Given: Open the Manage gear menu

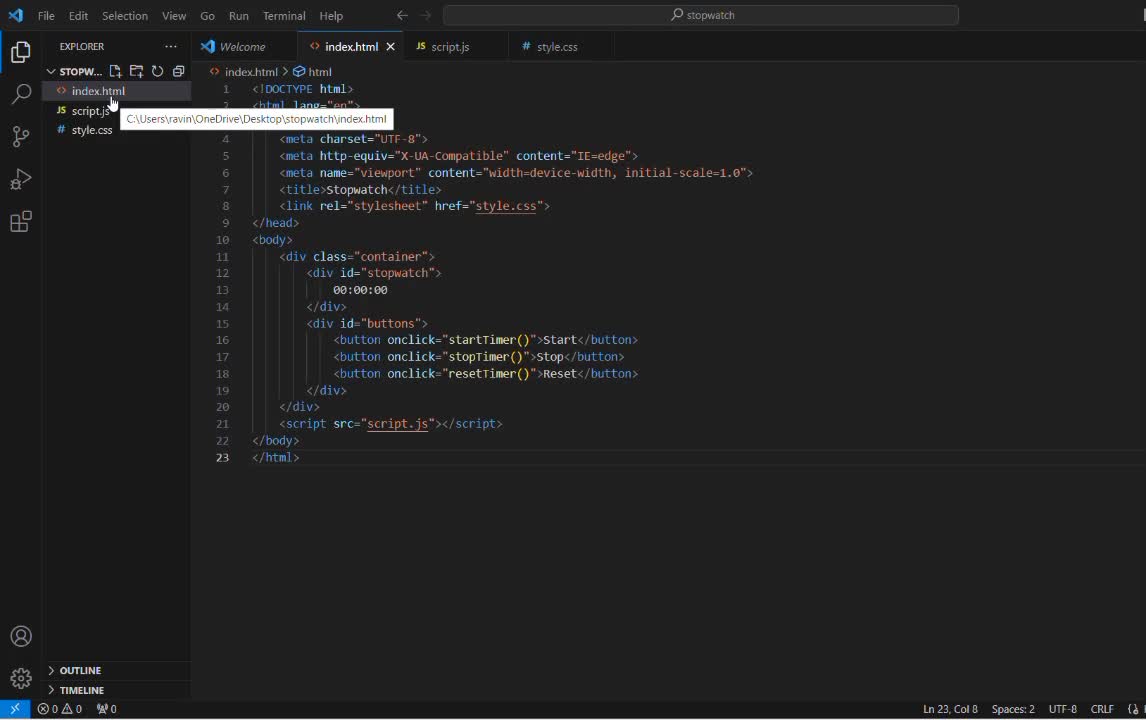Looking at the screenshot, I should click(x=21, y=679).
